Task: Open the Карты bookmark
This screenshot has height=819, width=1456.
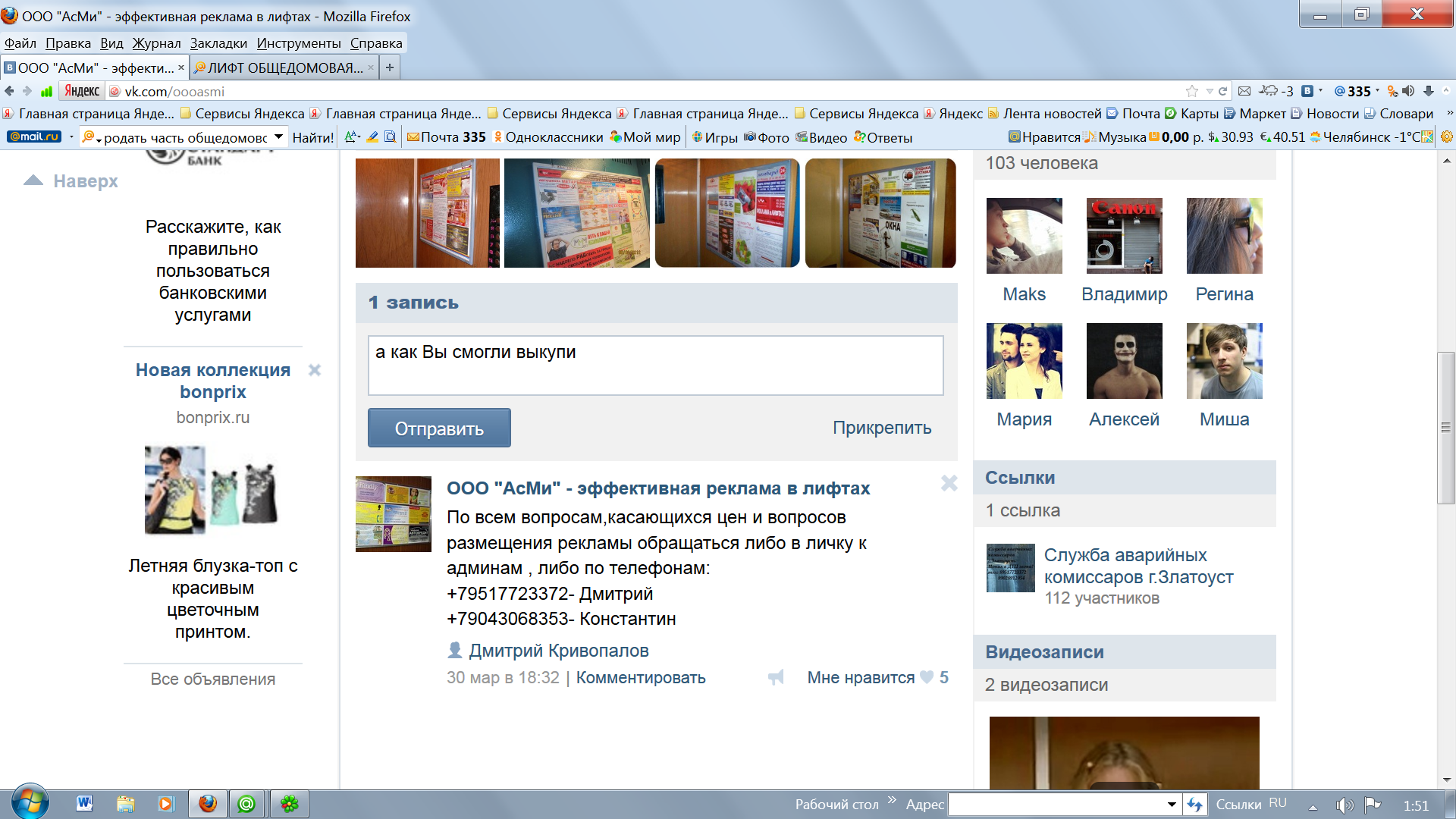Action: click(x=1191, y=113)
